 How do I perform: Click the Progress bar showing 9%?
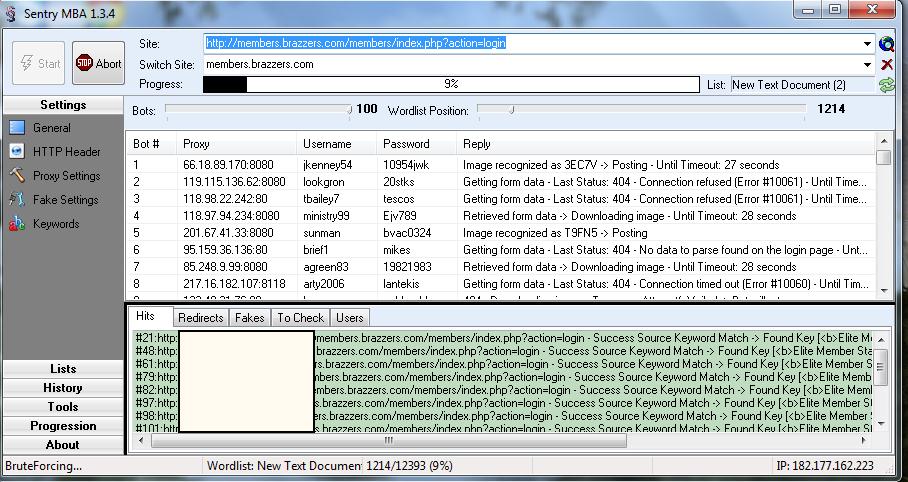451,85
